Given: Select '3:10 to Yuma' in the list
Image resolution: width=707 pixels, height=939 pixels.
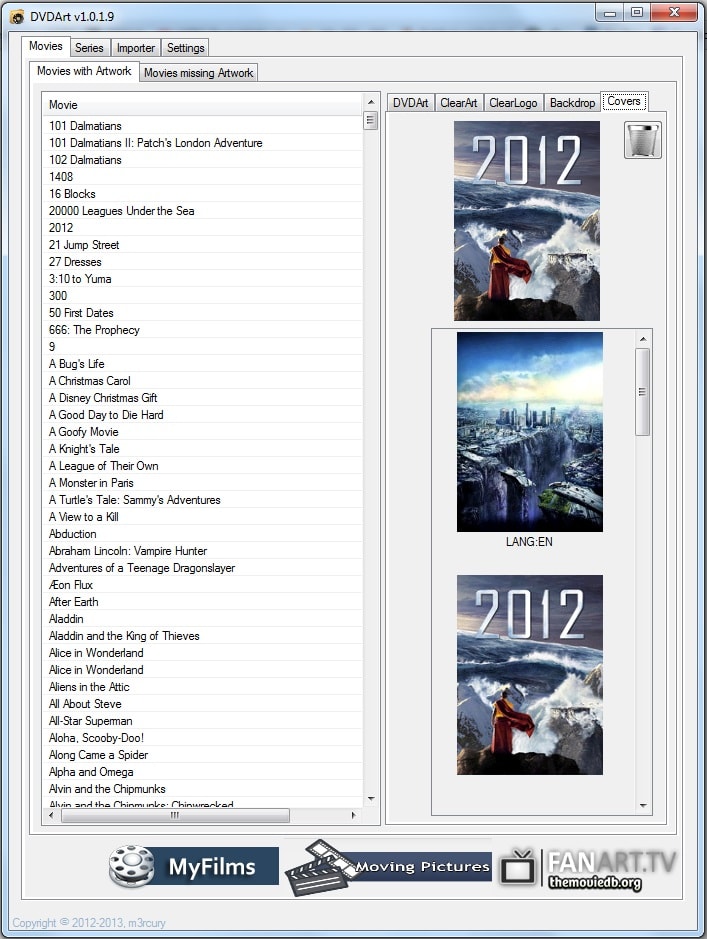Looking at the screenshot, I should 202,279.
